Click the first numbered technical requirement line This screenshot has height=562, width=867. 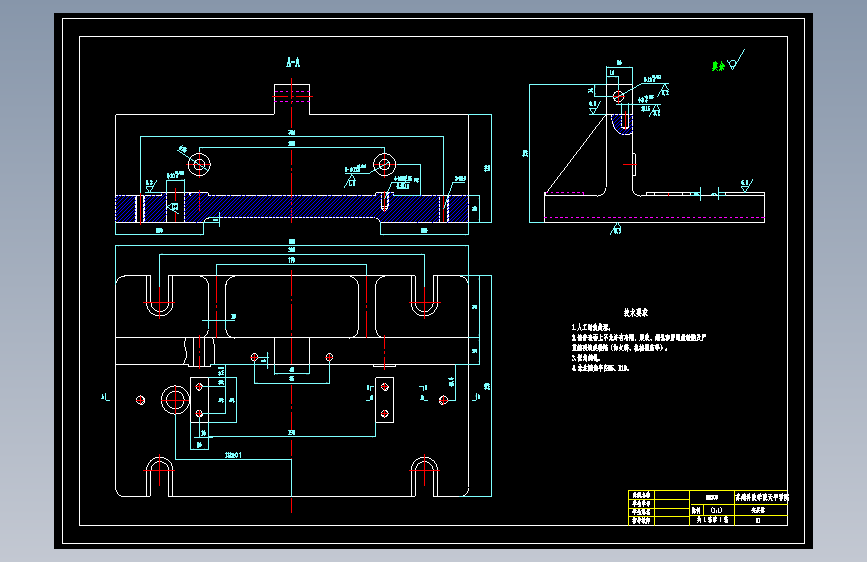point(591,327)
